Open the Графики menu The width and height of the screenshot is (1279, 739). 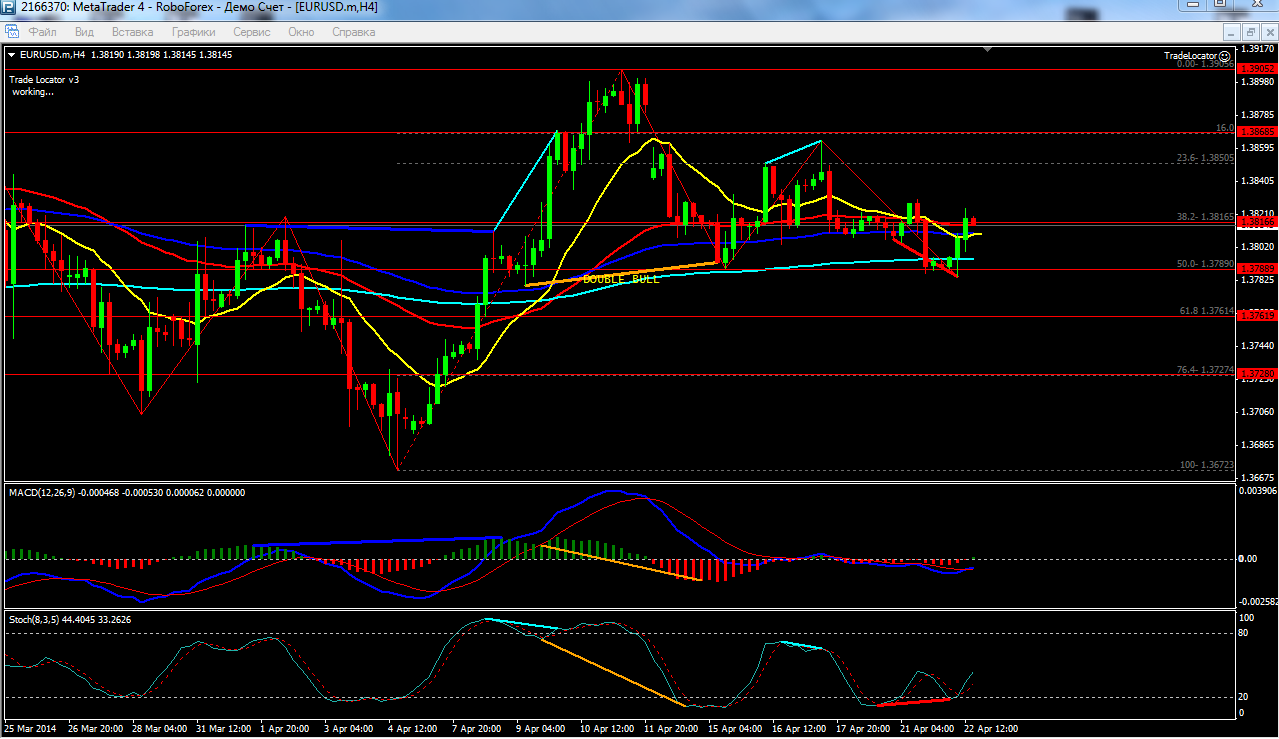pos(193,32)
